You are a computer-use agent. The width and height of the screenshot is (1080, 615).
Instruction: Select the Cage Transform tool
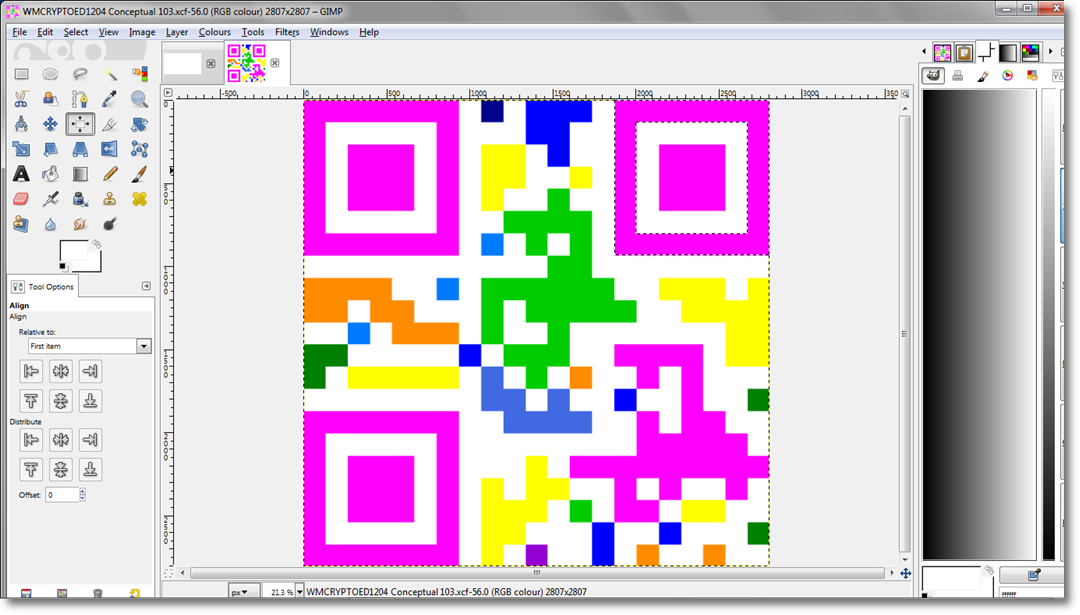(x=140, y=149)
